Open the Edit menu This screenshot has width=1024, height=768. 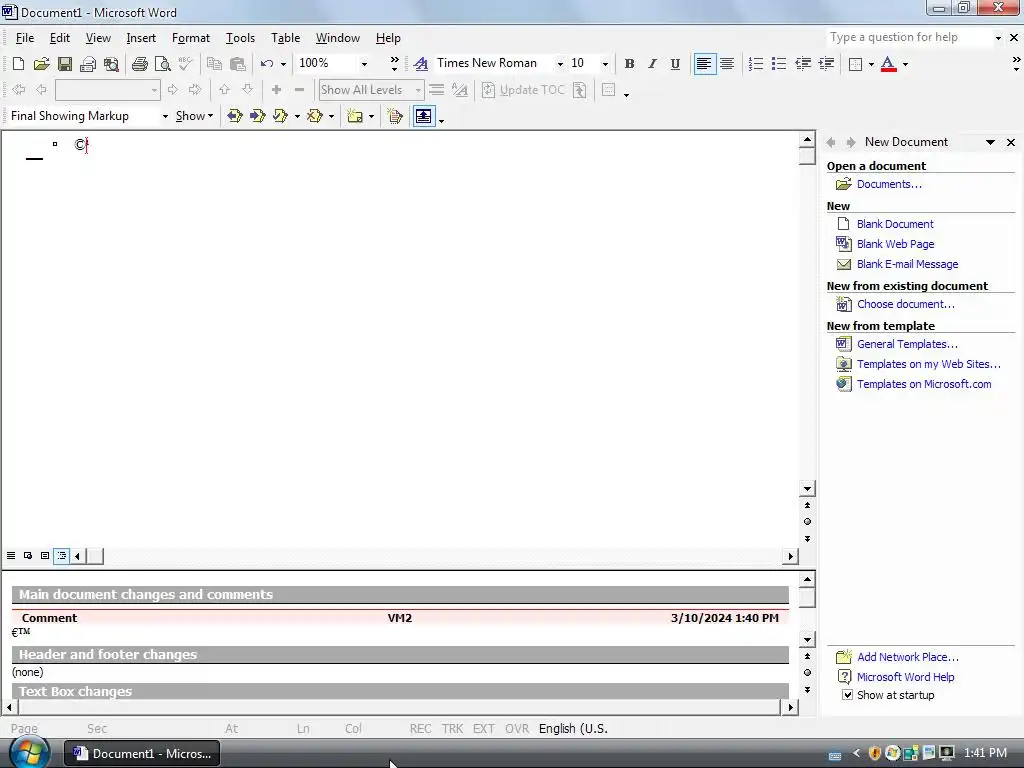pos(59,38)
